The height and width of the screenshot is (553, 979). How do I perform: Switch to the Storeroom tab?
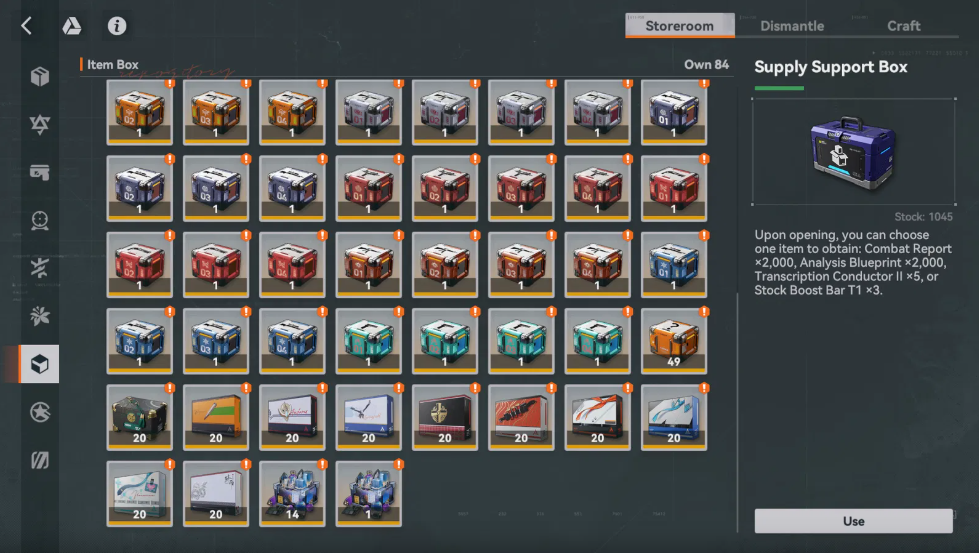tap(679, 26)
